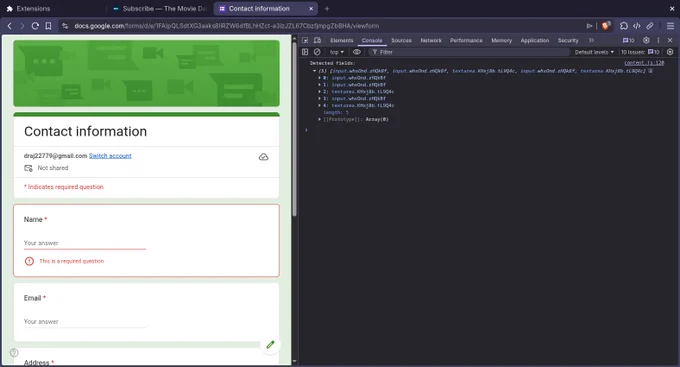
Task: Open the Security tab
Action: point(568,40)
